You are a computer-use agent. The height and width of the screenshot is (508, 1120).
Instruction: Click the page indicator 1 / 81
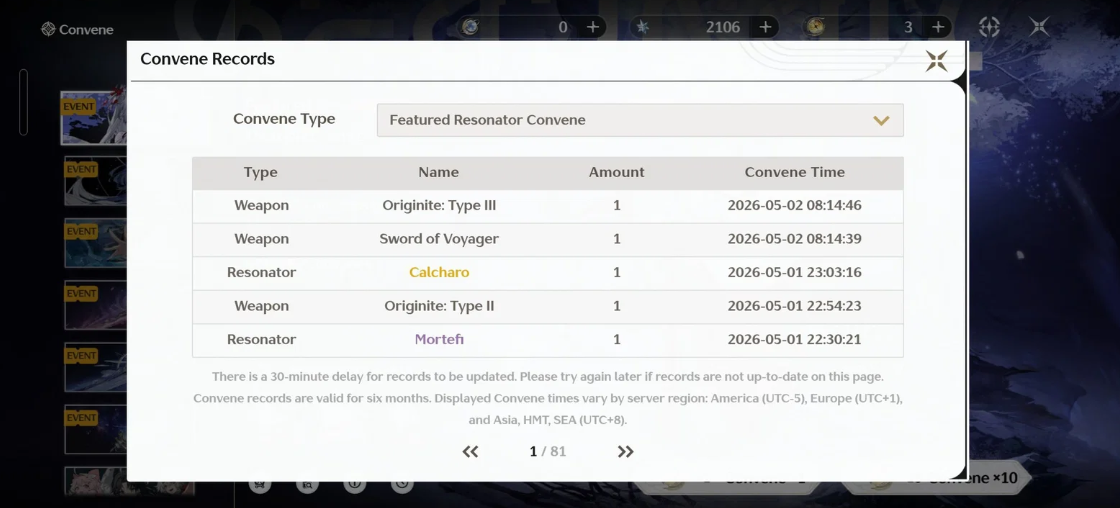coord(547,452)
